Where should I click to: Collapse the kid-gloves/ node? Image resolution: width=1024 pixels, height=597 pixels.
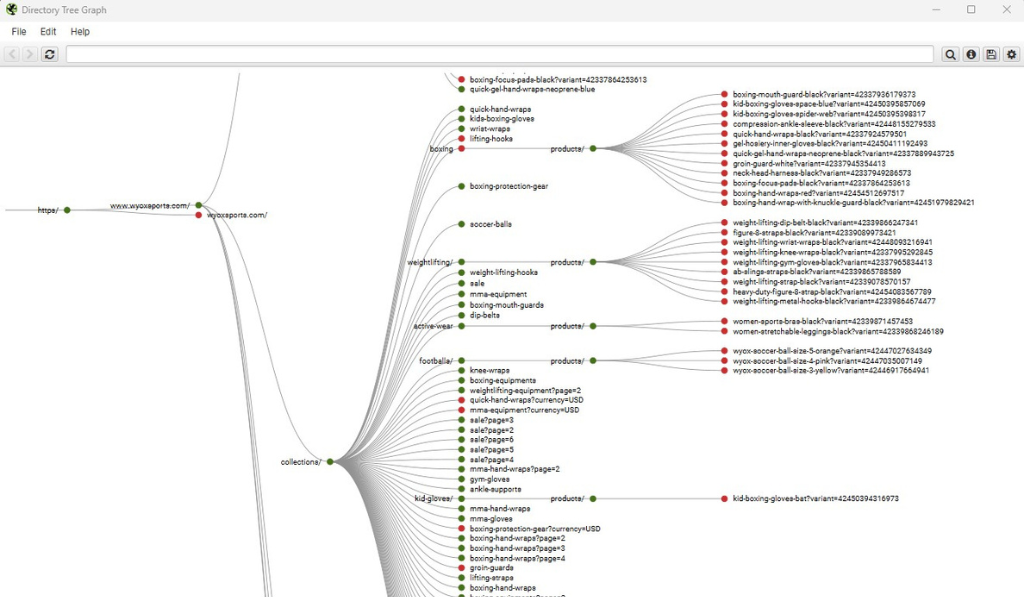click(462, 498)
